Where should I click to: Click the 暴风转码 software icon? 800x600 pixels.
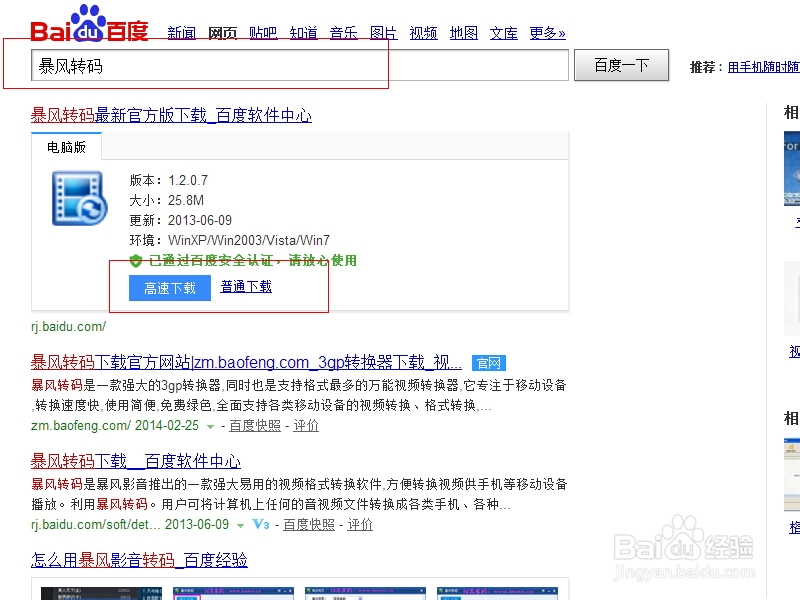pos(80,198)
